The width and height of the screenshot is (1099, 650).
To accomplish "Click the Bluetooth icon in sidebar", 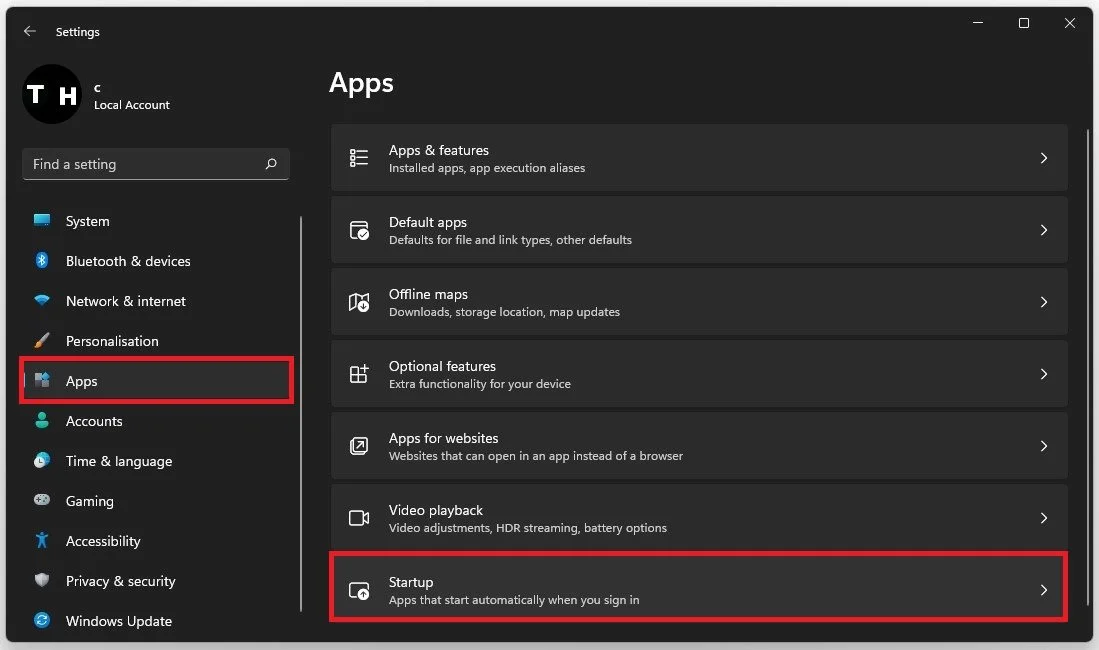I will tap(42, 260).
